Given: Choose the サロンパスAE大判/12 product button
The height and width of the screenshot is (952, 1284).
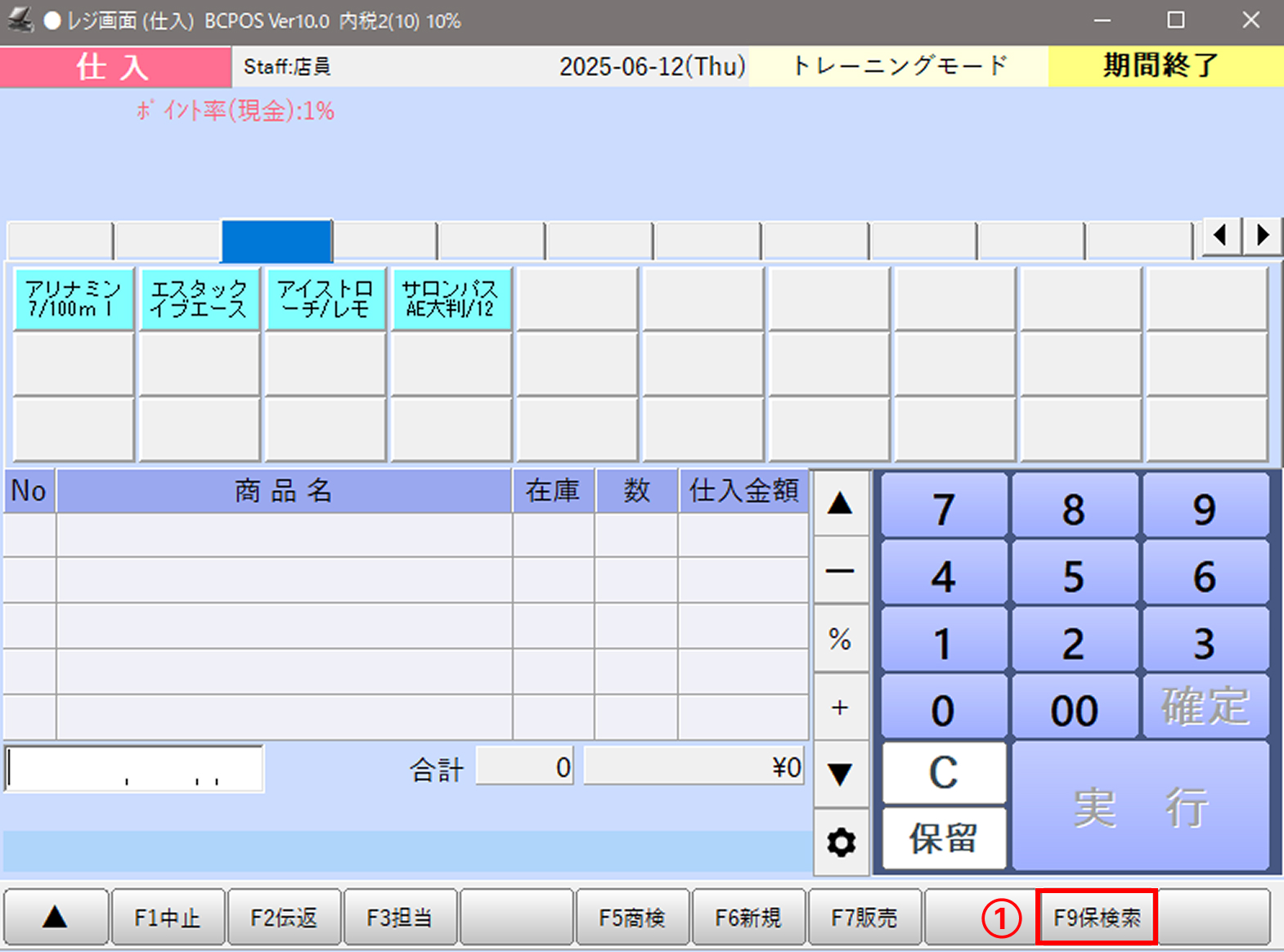Looking at the screenshot, I should [451, 299].
